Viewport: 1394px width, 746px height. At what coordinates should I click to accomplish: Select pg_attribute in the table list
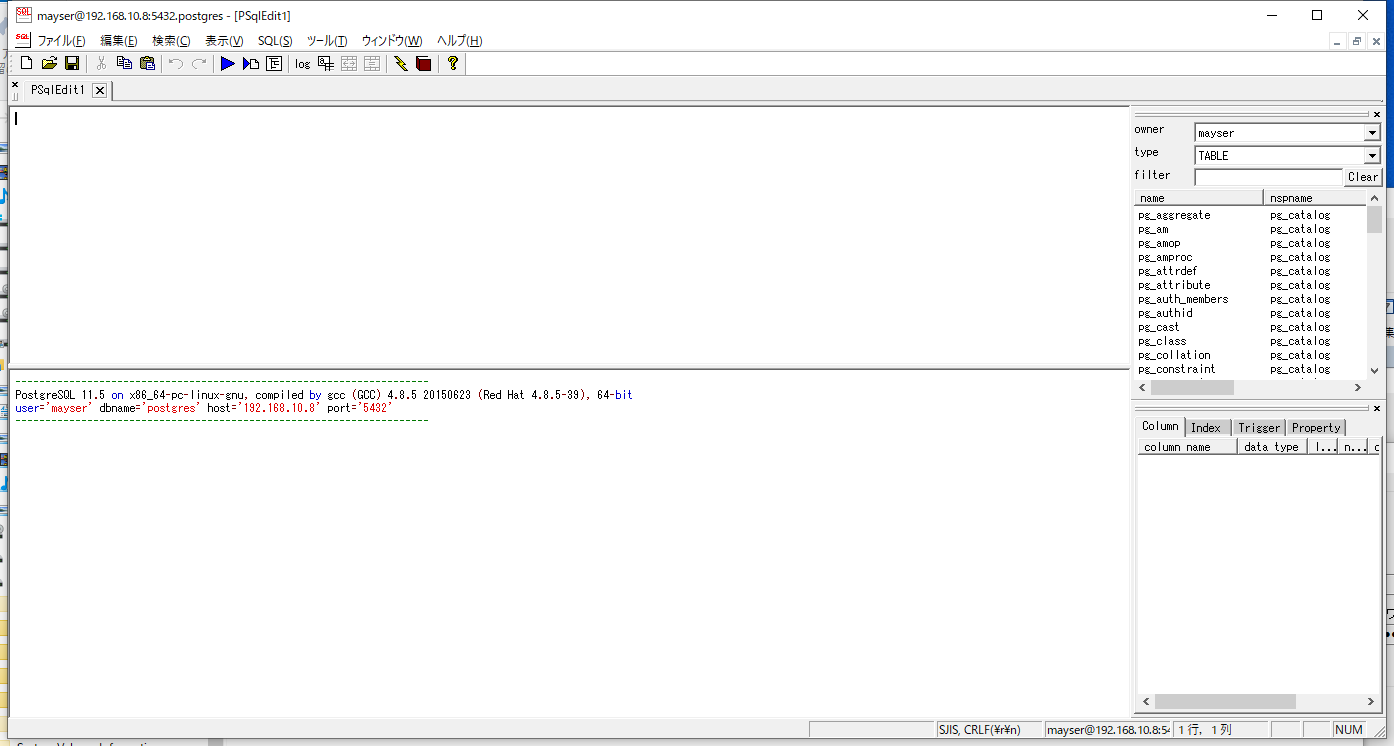[x=1174, y=285]
